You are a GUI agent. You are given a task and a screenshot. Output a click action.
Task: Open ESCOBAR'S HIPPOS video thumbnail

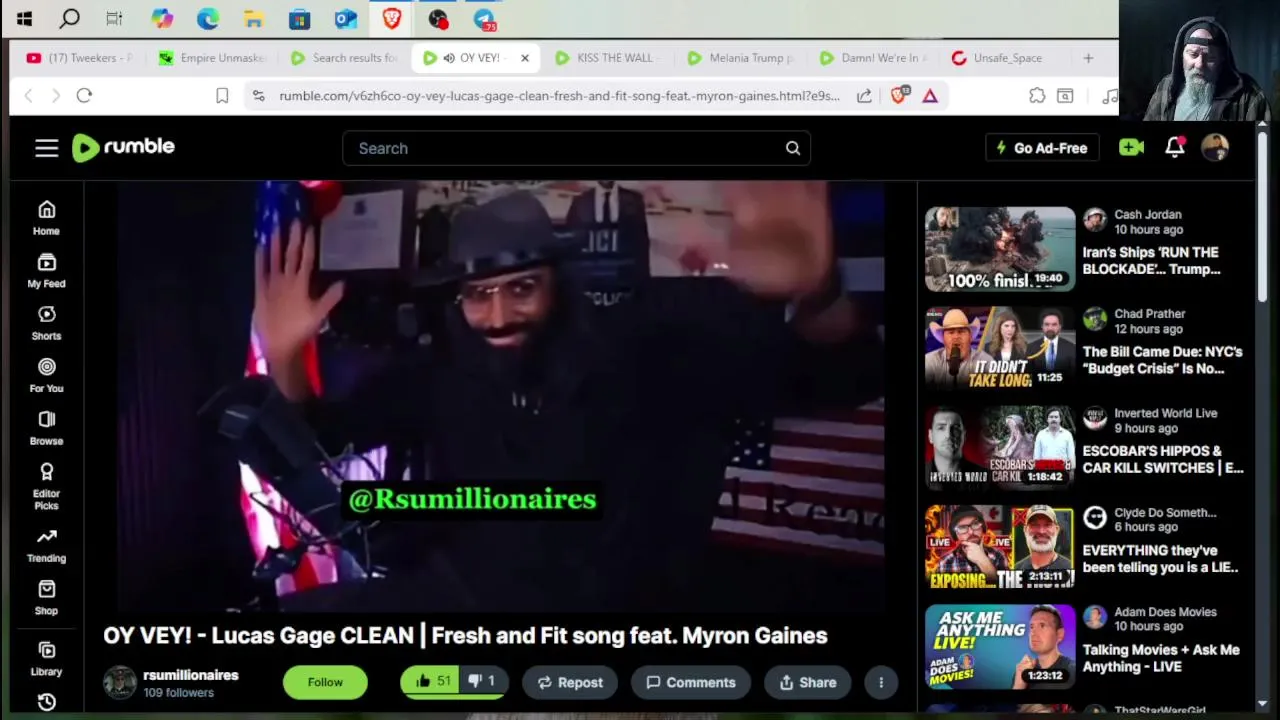point(1000,447)
